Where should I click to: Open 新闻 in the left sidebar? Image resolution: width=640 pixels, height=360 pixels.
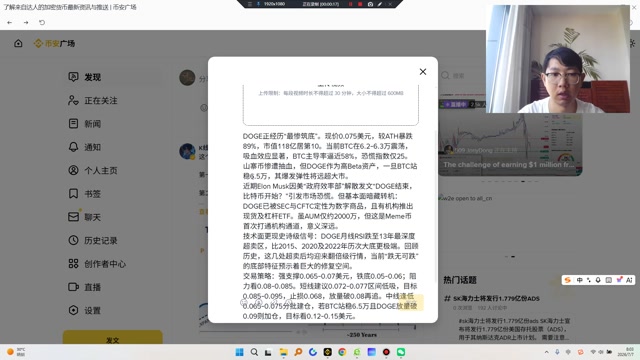[x=113, y=124]
